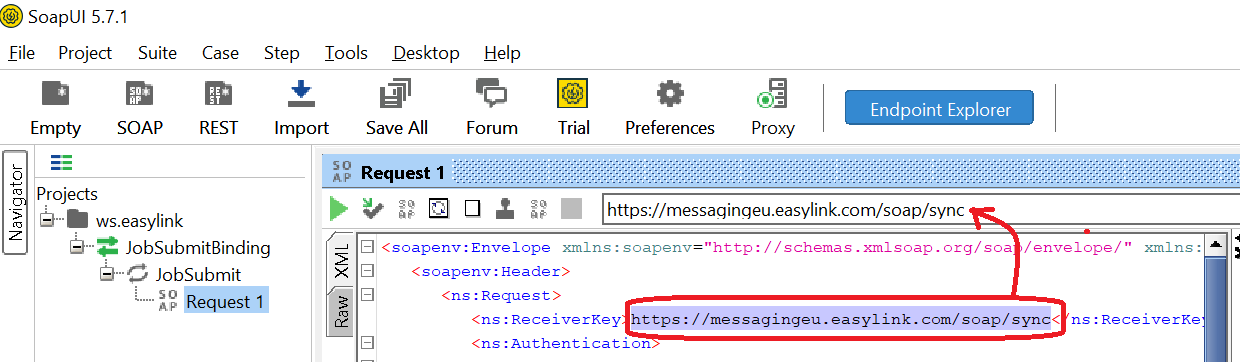Open the Suite menu
Screen dimensions: 1240x362
pos(157,53)
